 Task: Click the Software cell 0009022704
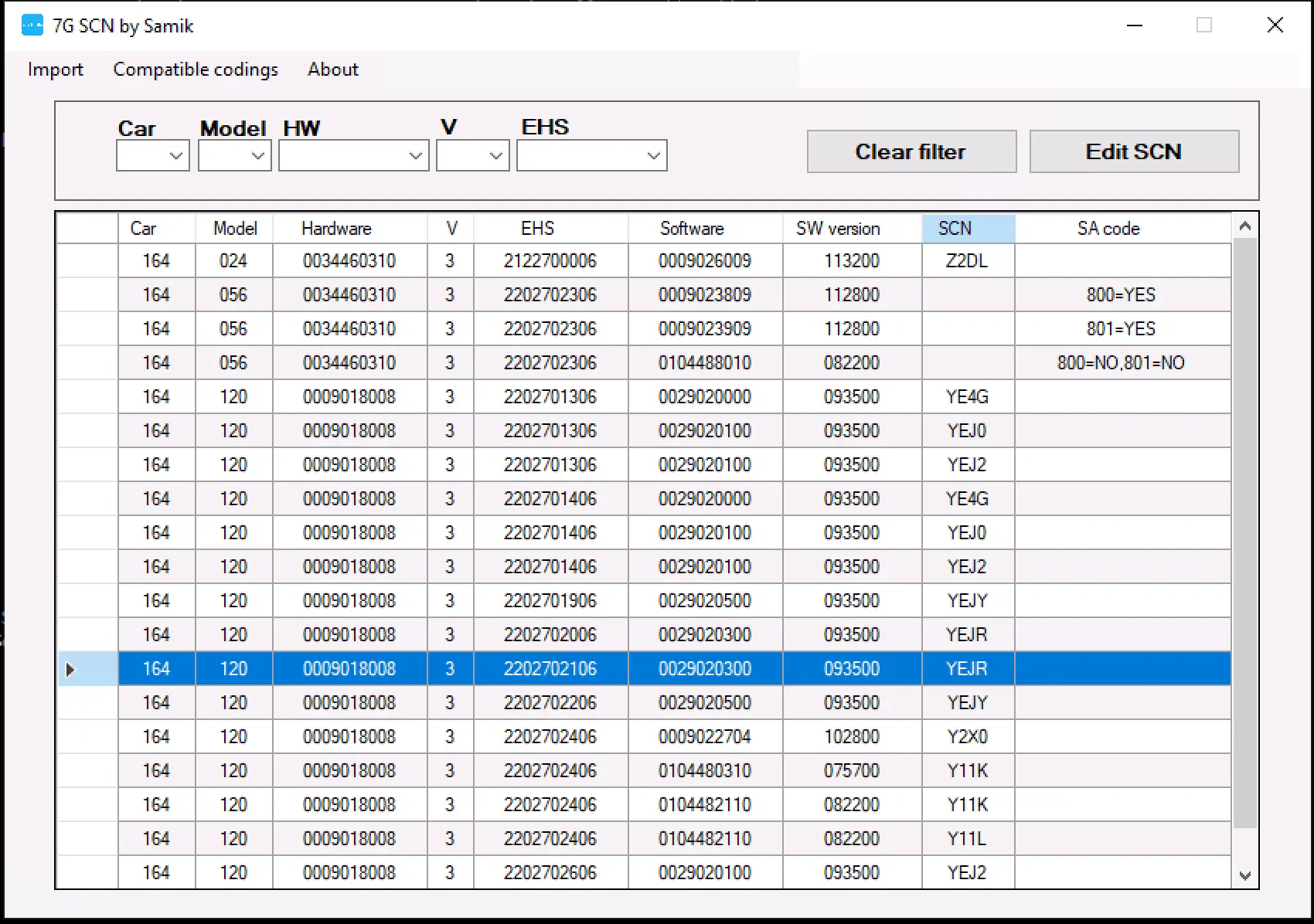click(704, 737)
